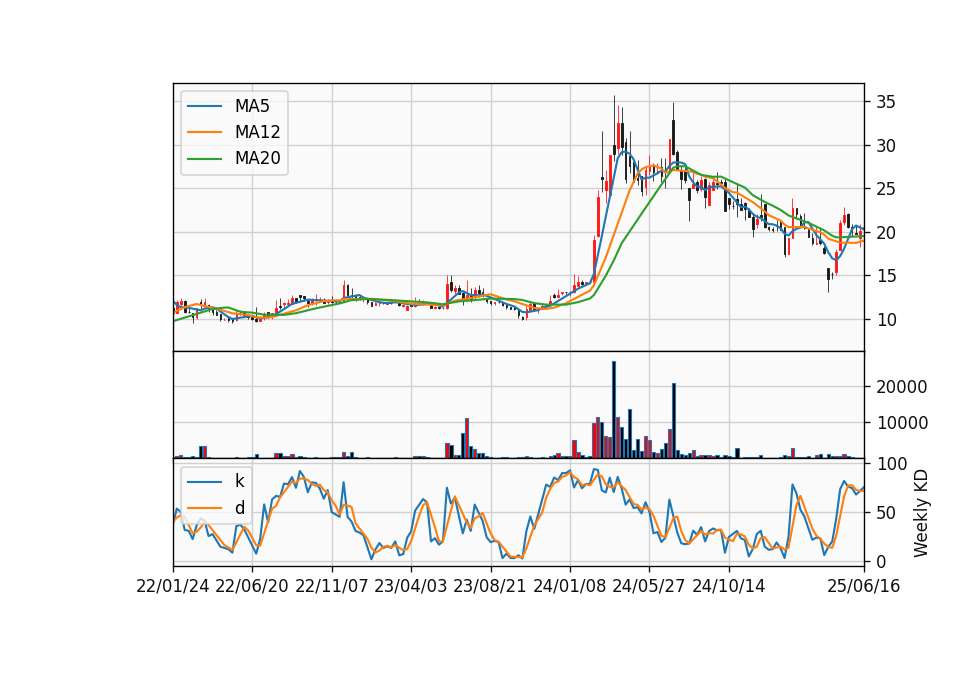This screenshot has height=690, width=960.
Task: Click the k legend label in KD panel
Action: (x=239, y=481)
